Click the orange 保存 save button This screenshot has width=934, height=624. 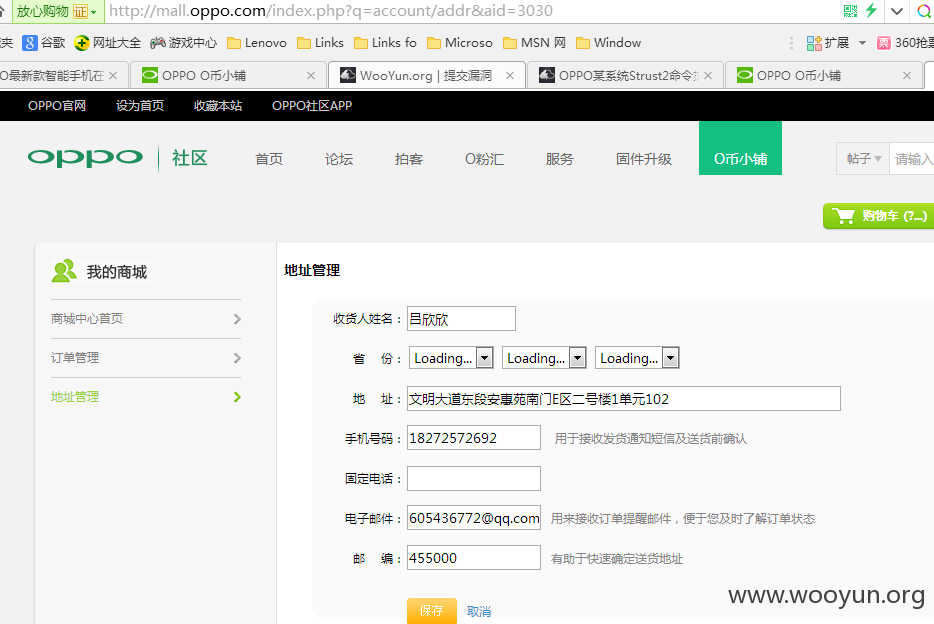pos(432,611)
